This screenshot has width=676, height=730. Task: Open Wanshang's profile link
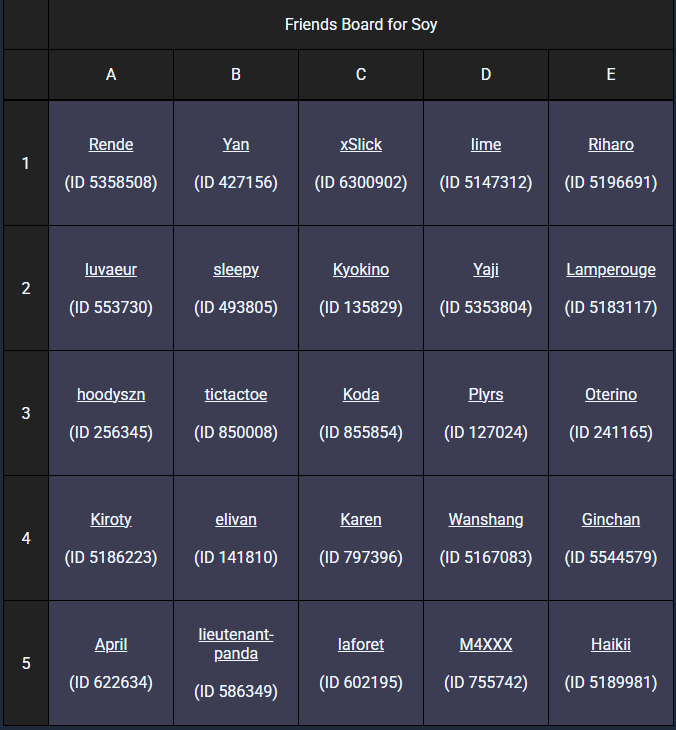click(486, 520)
